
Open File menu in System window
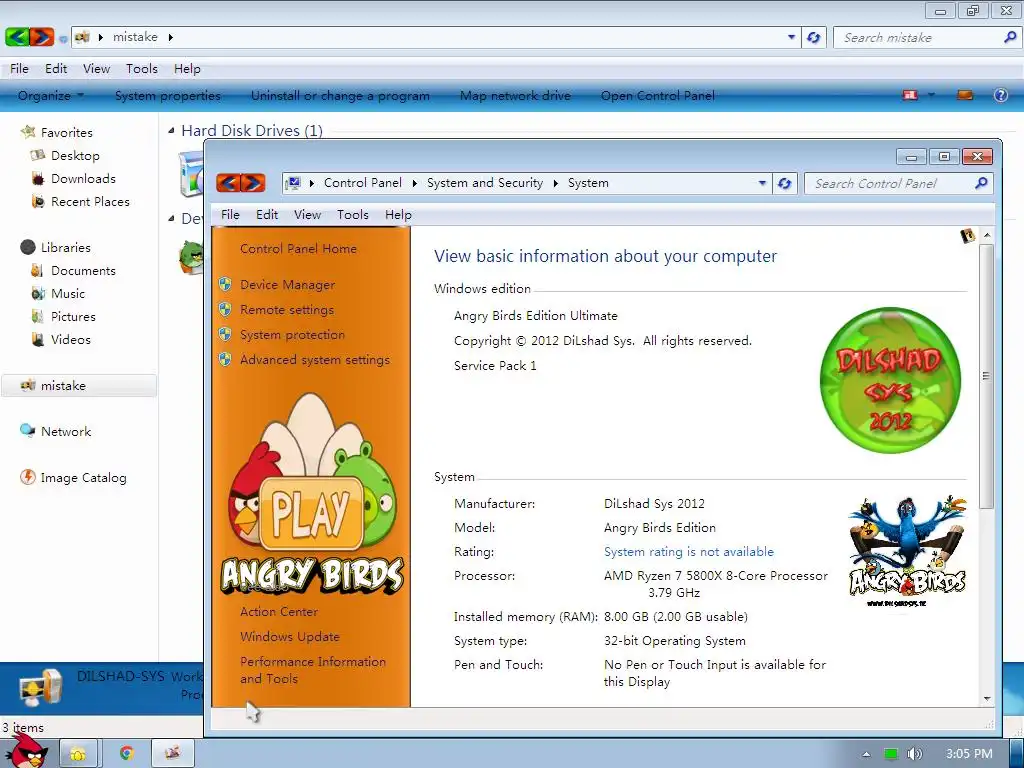[230, 215]
